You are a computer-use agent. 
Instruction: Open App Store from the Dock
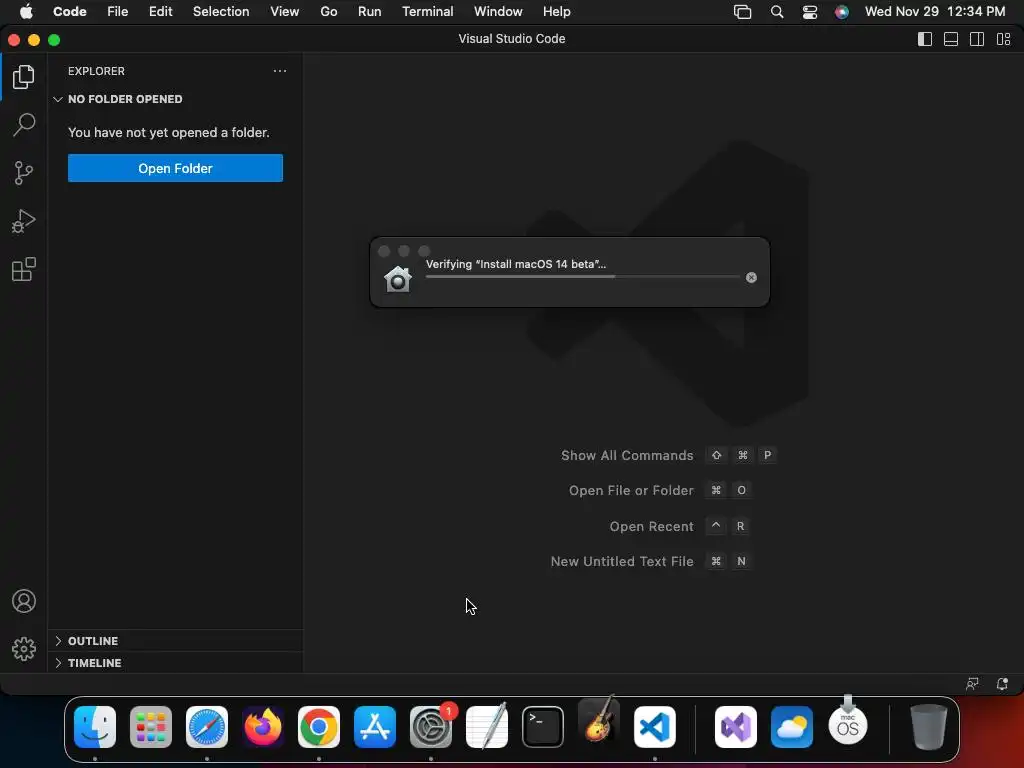point(375,727)
